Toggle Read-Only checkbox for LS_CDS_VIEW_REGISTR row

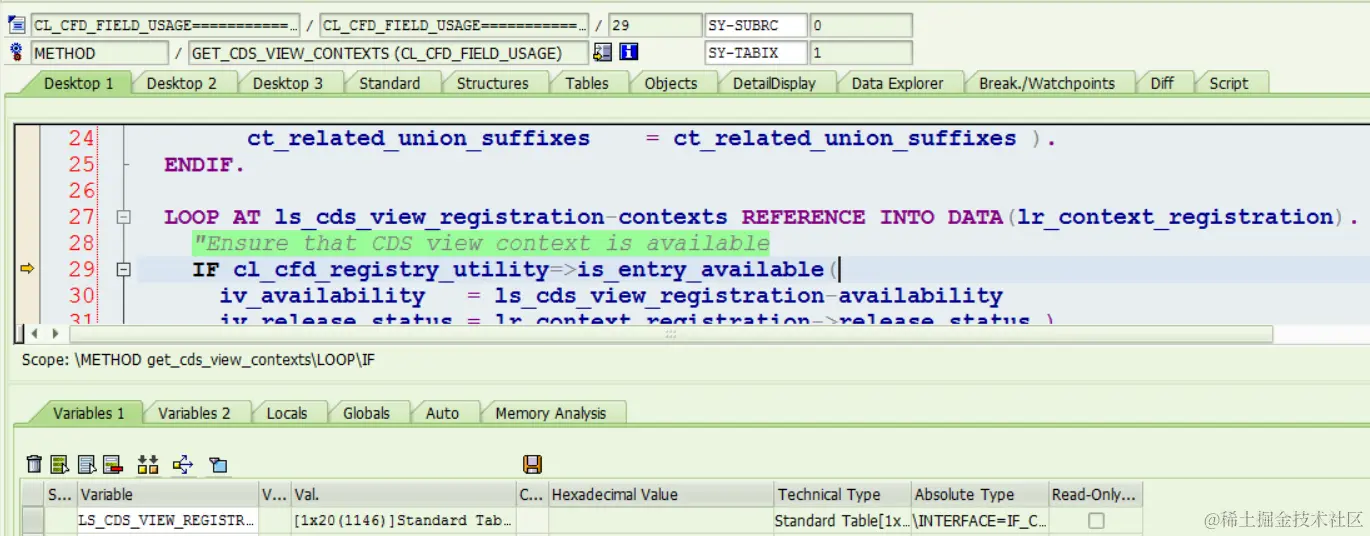point(1096,521)
